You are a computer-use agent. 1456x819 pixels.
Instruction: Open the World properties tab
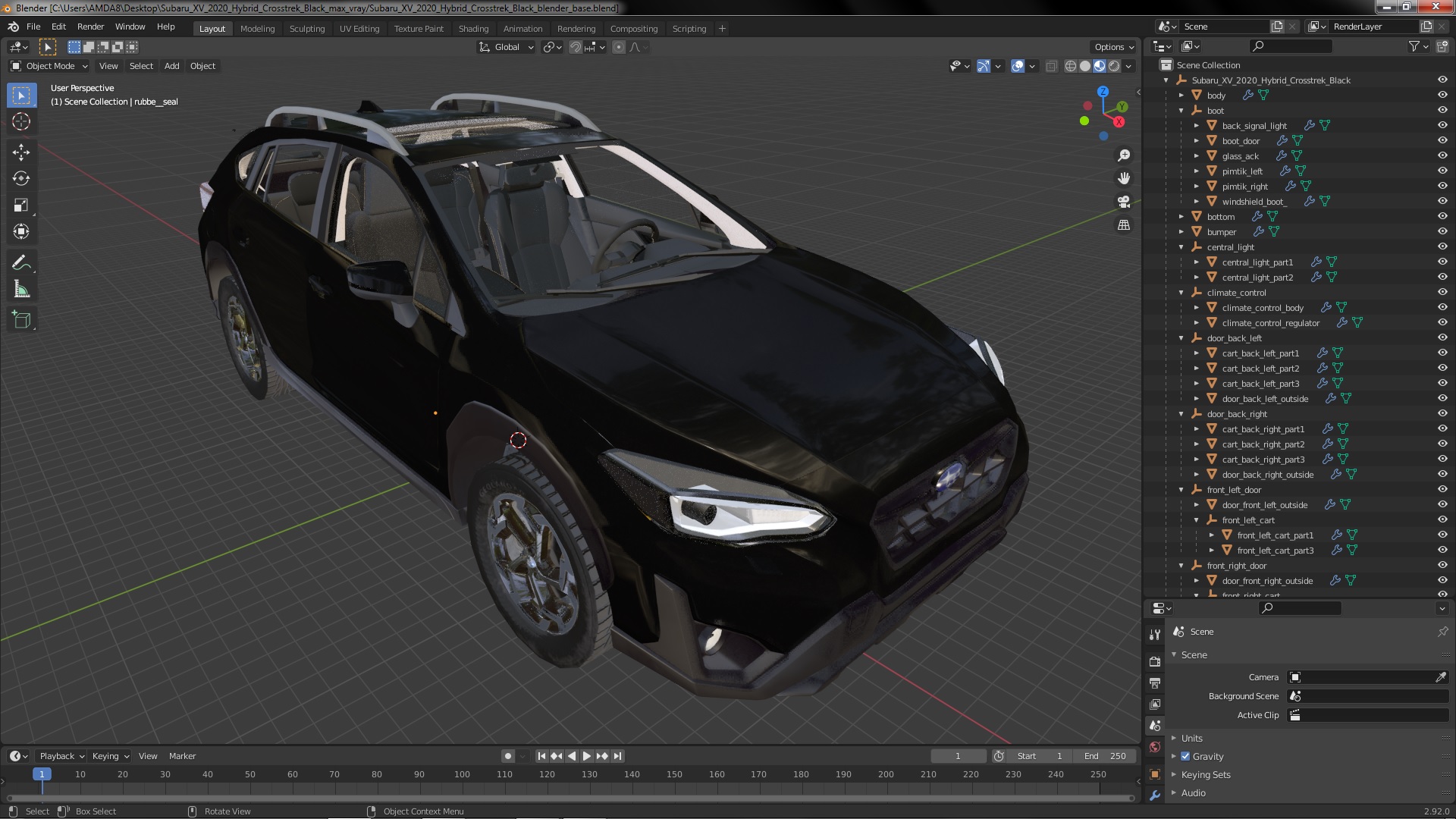[x=1155, y=747]
